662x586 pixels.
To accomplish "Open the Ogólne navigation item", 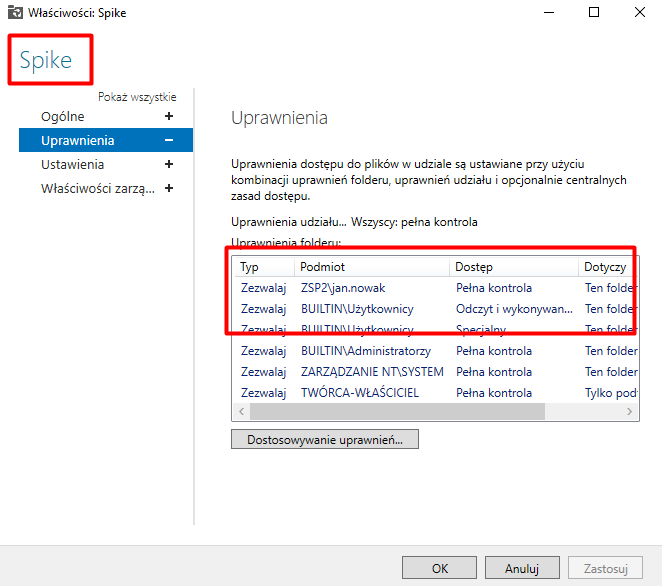I will [63, 117].
